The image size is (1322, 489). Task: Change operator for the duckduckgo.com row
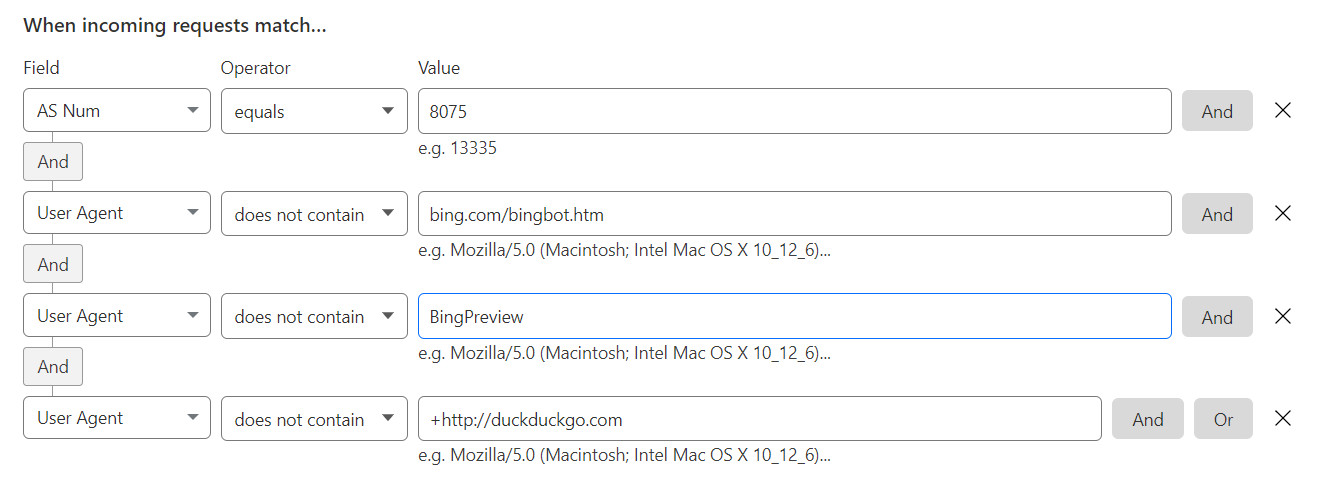314,419
